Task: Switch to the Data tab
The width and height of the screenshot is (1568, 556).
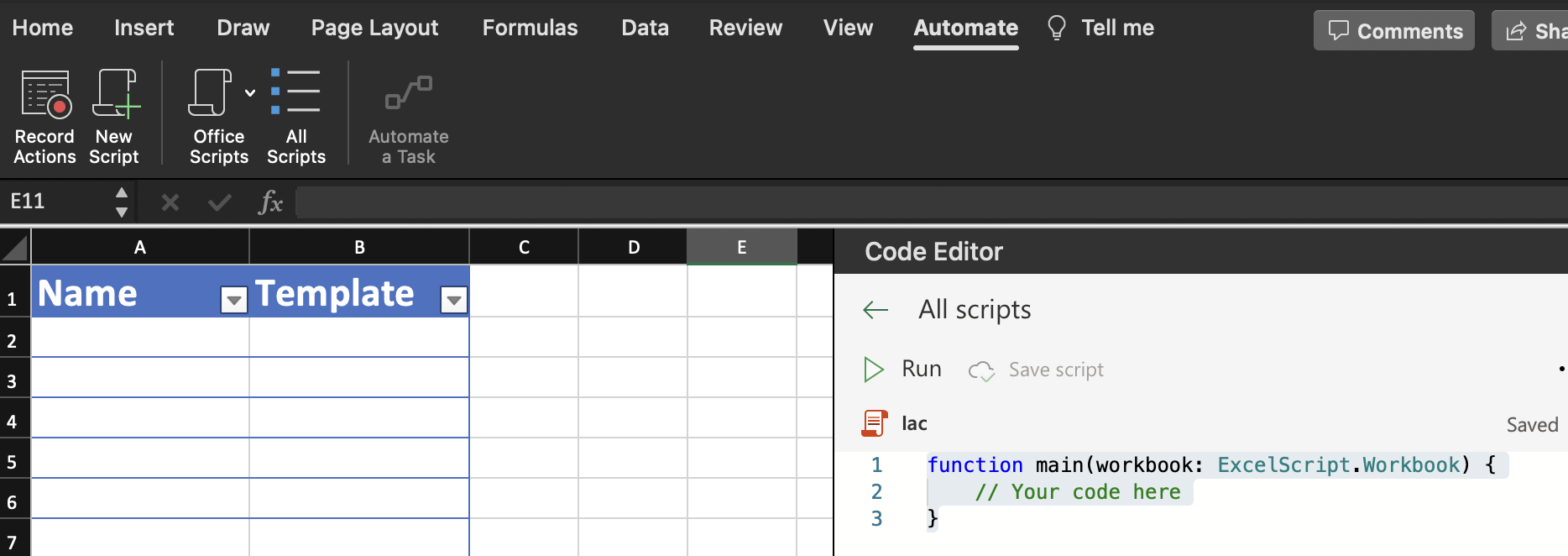Action: [x=645, y=28]
